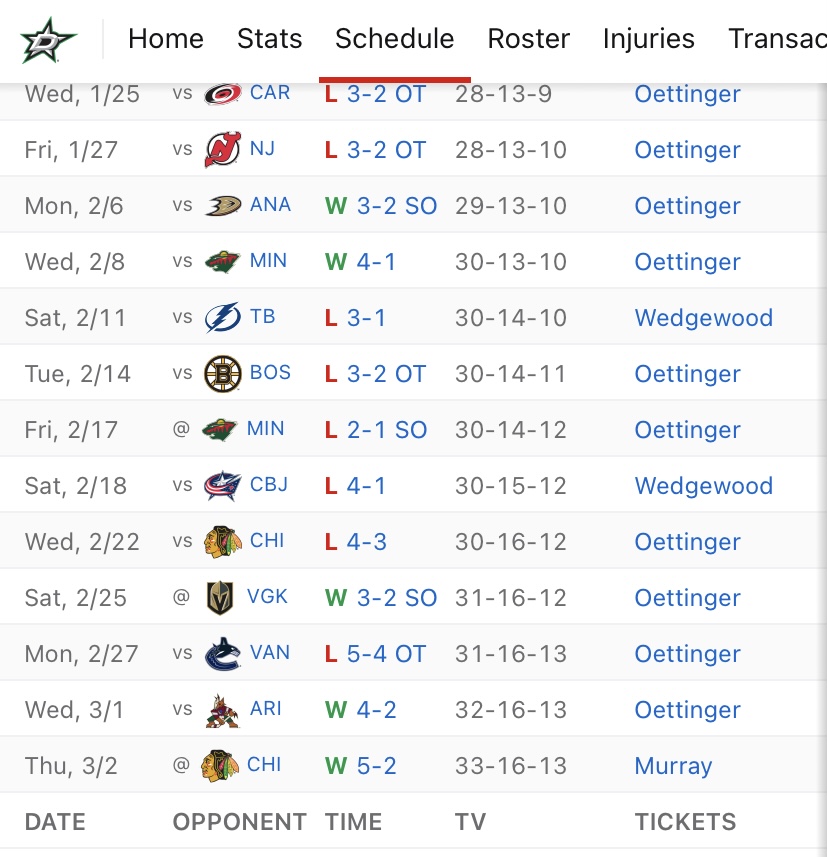The image size is (827, 857).
Task: Open the W 4-1 result versus MIN
Action: 360,262
